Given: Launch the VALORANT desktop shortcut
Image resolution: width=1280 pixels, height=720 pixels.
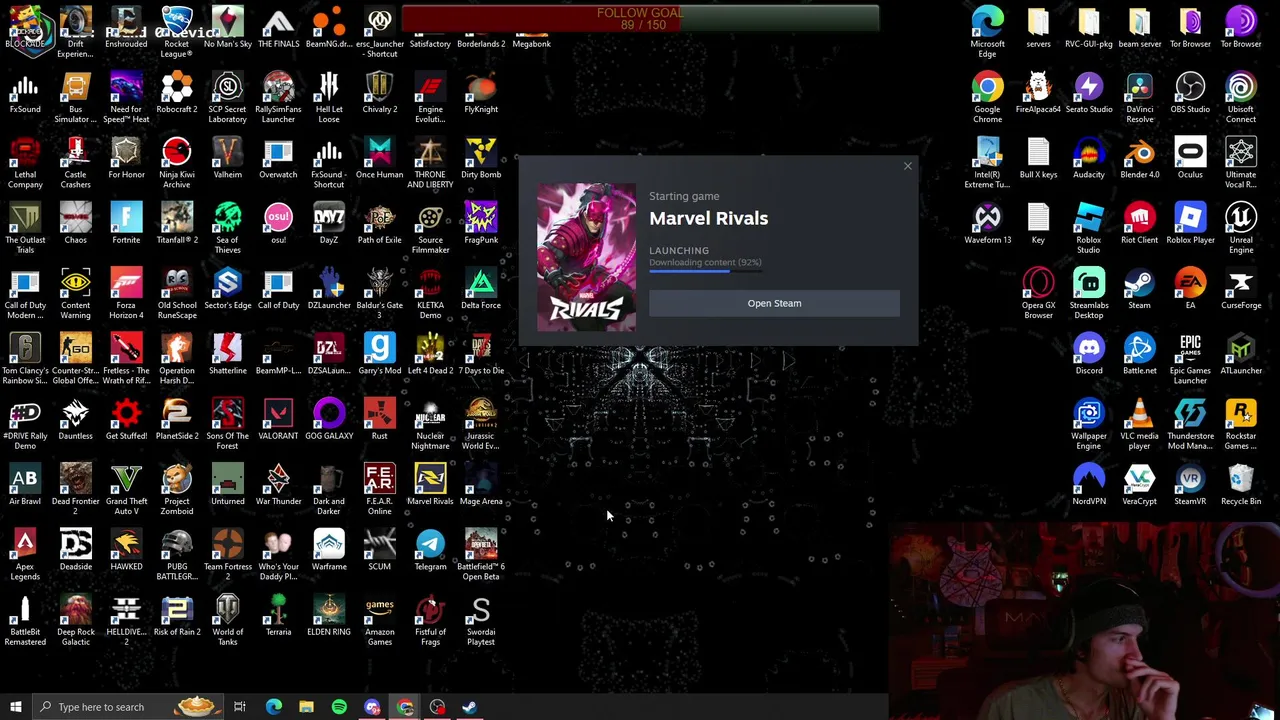Looking at the screenshot, I should 278,419.
